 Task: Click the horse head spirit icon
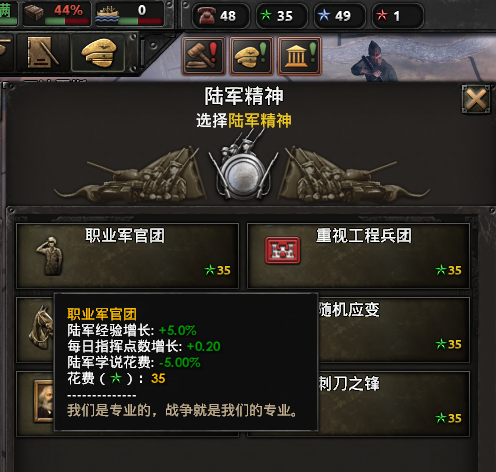tap(41, 328)
